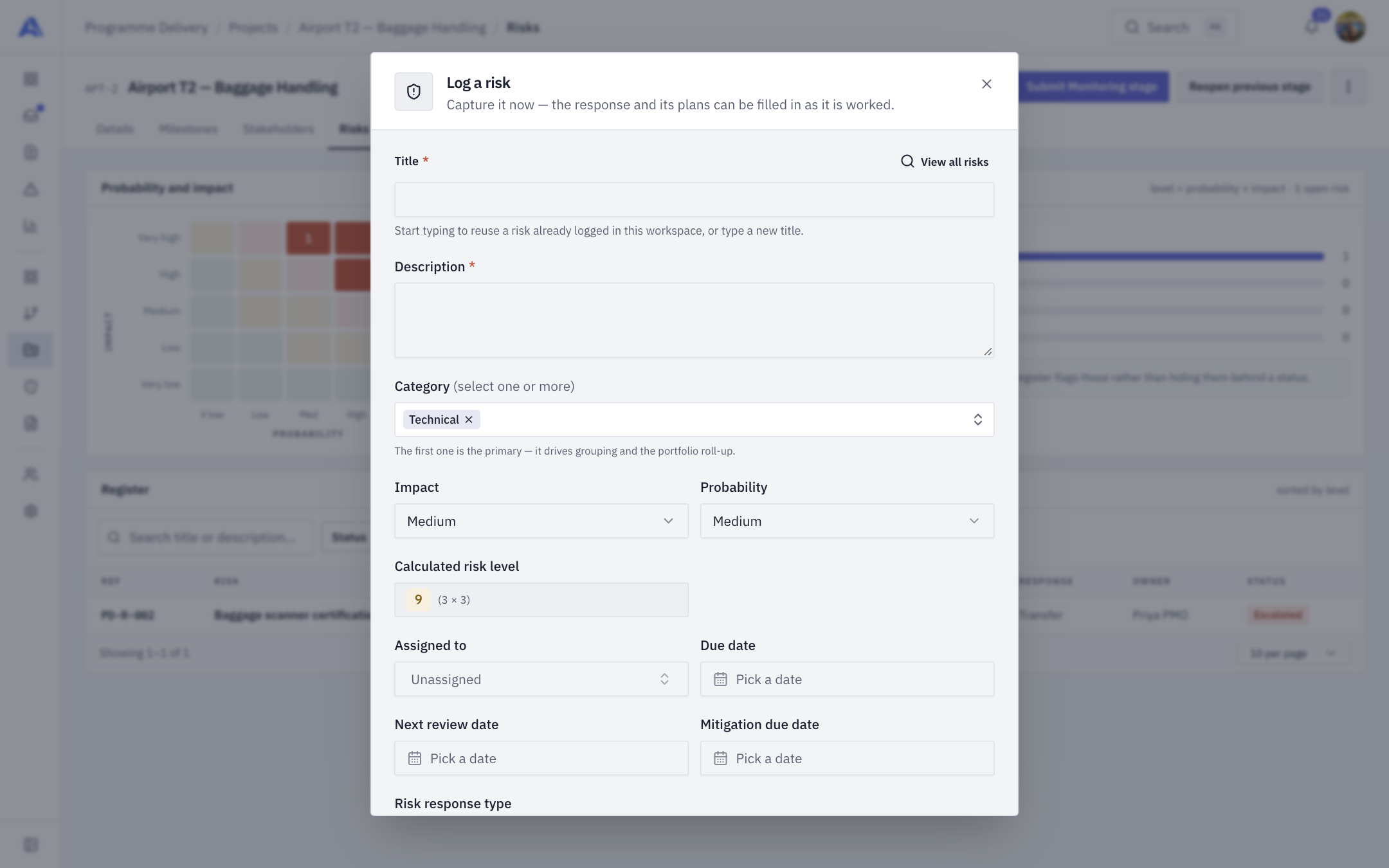Open the Impact dropdown set to Medium
The image size is (1389, 868).
point(541,521)
